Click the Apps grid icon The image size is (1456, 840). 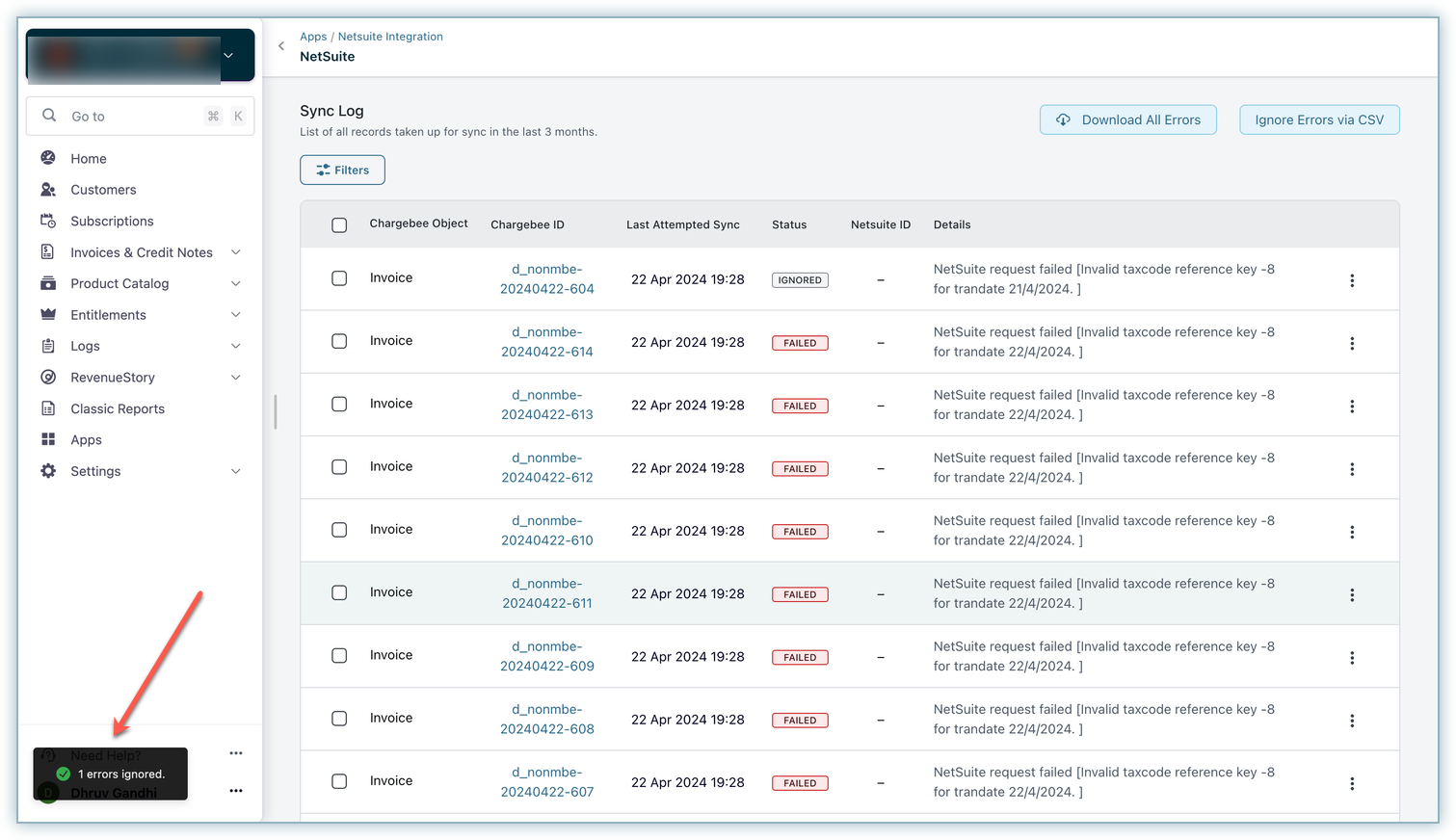click(x=48, y=439)
